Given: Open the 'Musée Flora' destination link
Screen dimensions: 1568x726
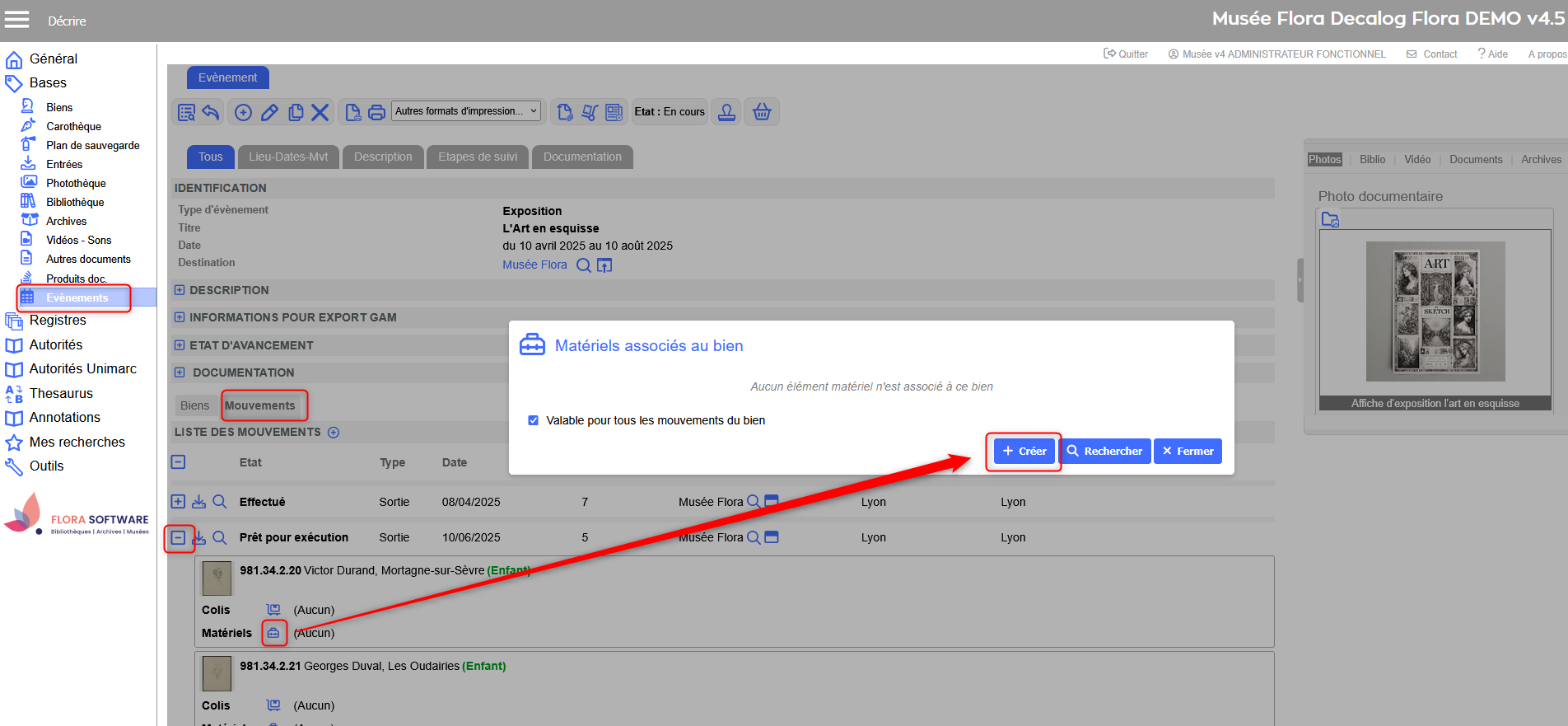Looking at the screenshot, I should (534, 265).
